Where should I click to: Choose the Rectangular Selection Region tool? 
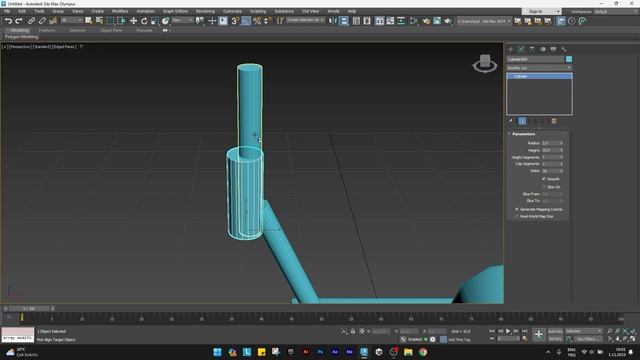pyautogui.click(x=110, y=21)
